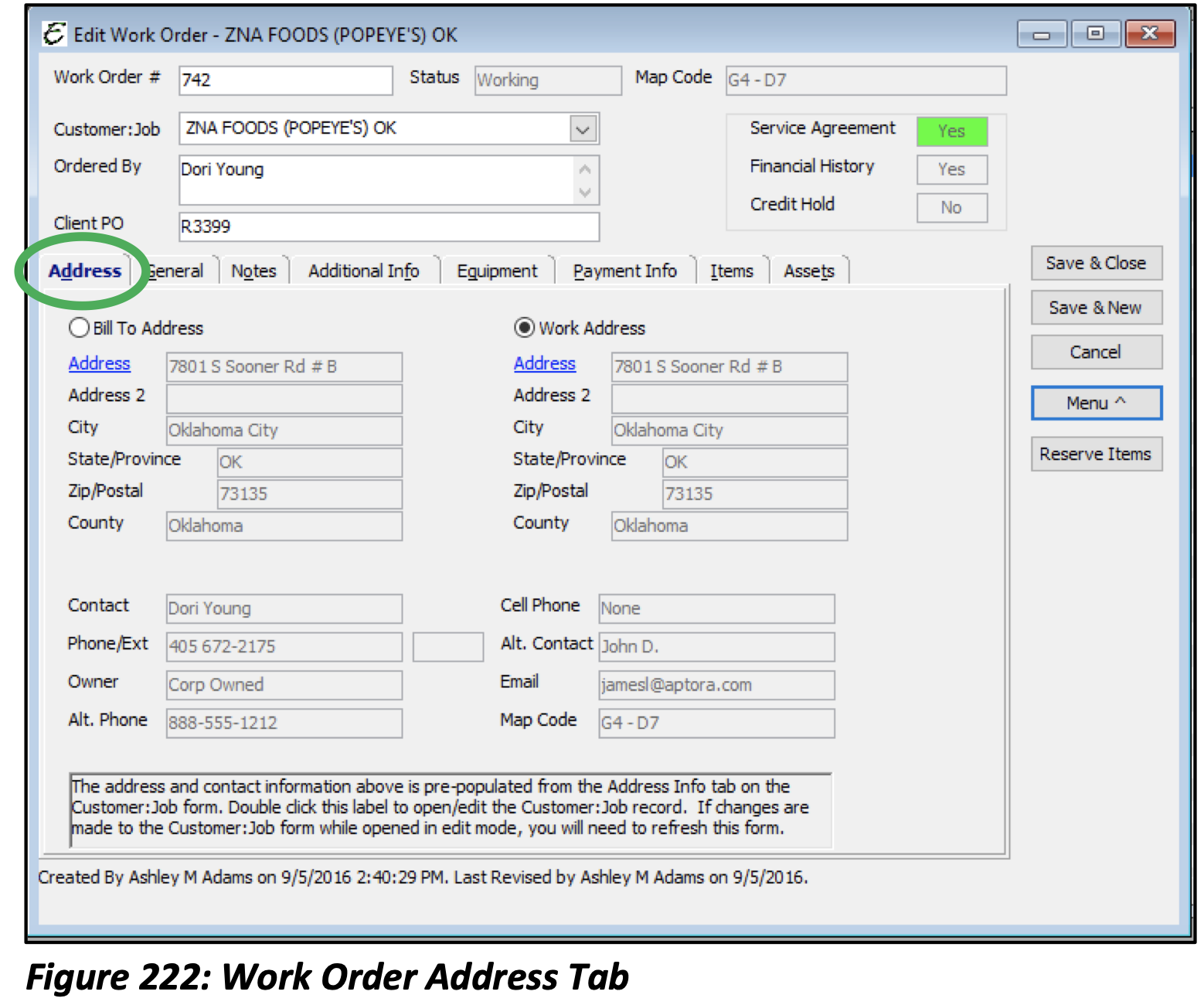Open the Equipment tab
The width and height of the screenshot is (1204, 1005).
coord(497,271)
